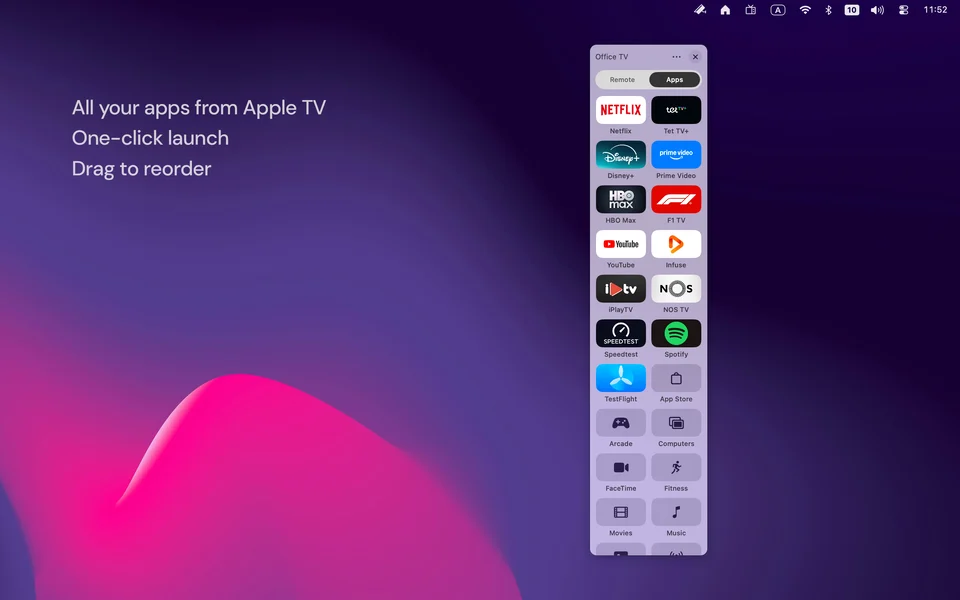Launch the Arcade app

click(x=621, y=423)
